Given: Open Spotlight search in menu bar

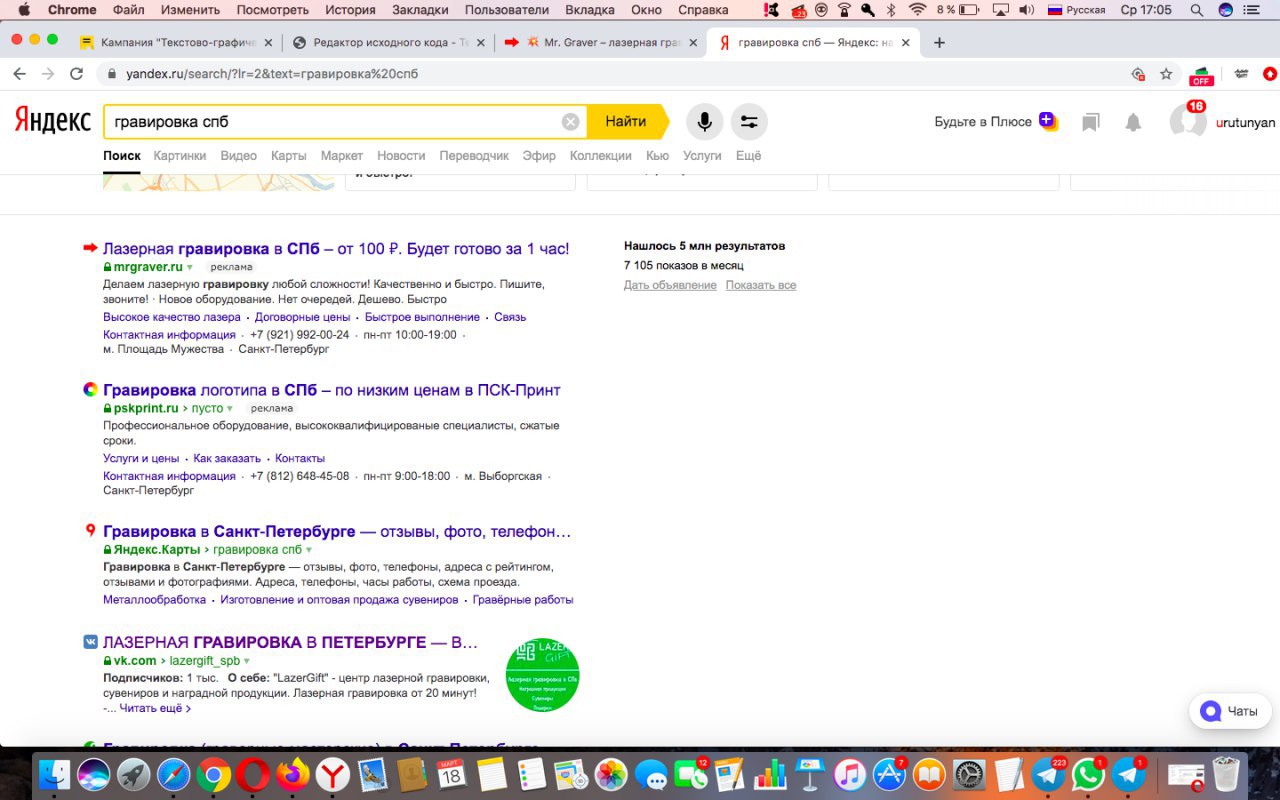Looking at the screenshot, I should (x=1197, y=10).
